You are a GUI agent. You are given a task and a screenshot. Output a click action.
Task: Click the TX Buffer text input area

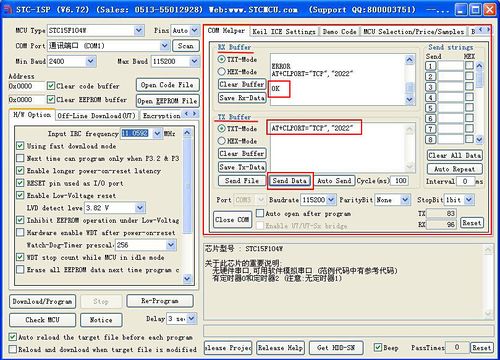pos(337,147)
